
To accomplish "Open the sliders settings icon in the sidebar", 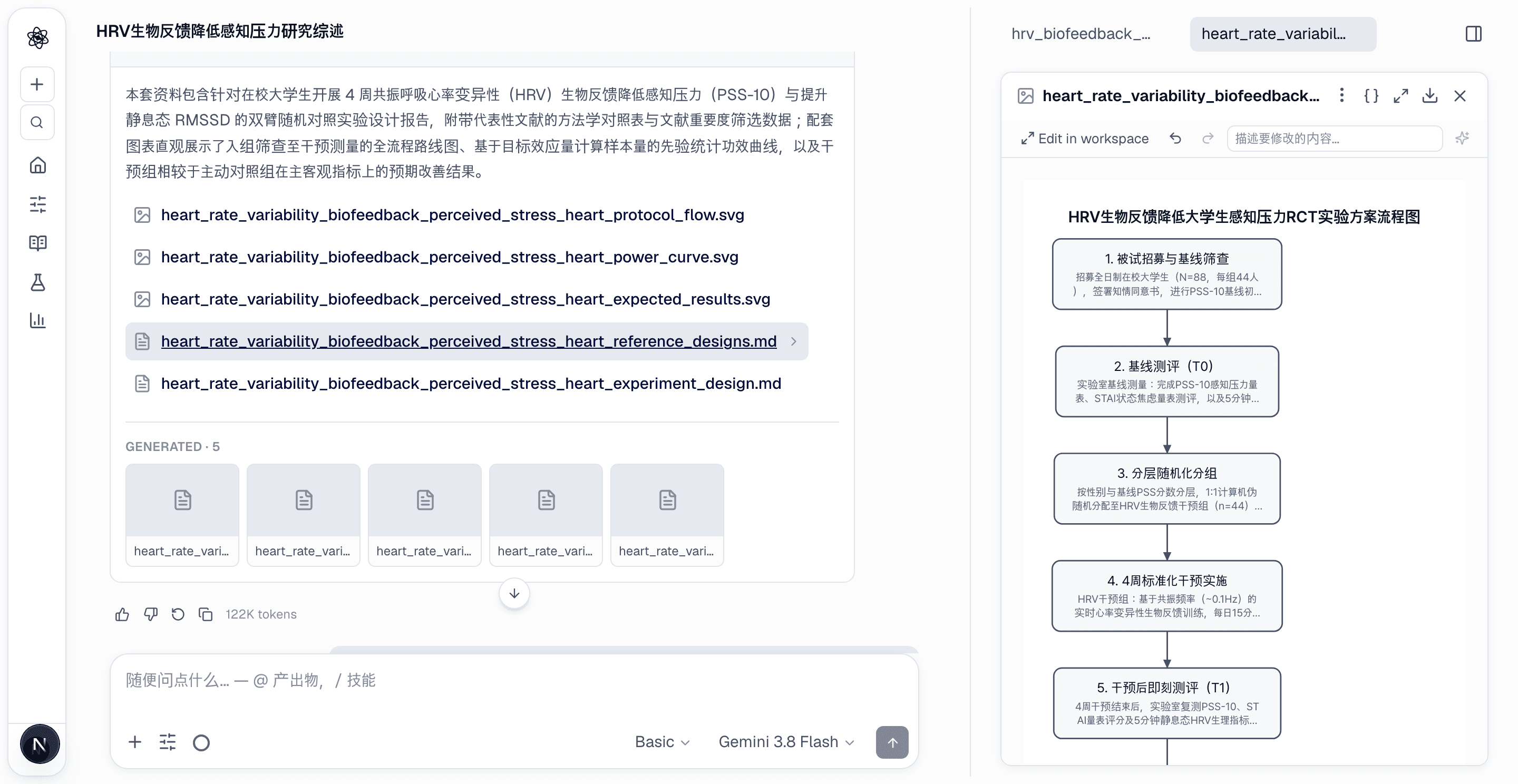I will click(38, 204).
